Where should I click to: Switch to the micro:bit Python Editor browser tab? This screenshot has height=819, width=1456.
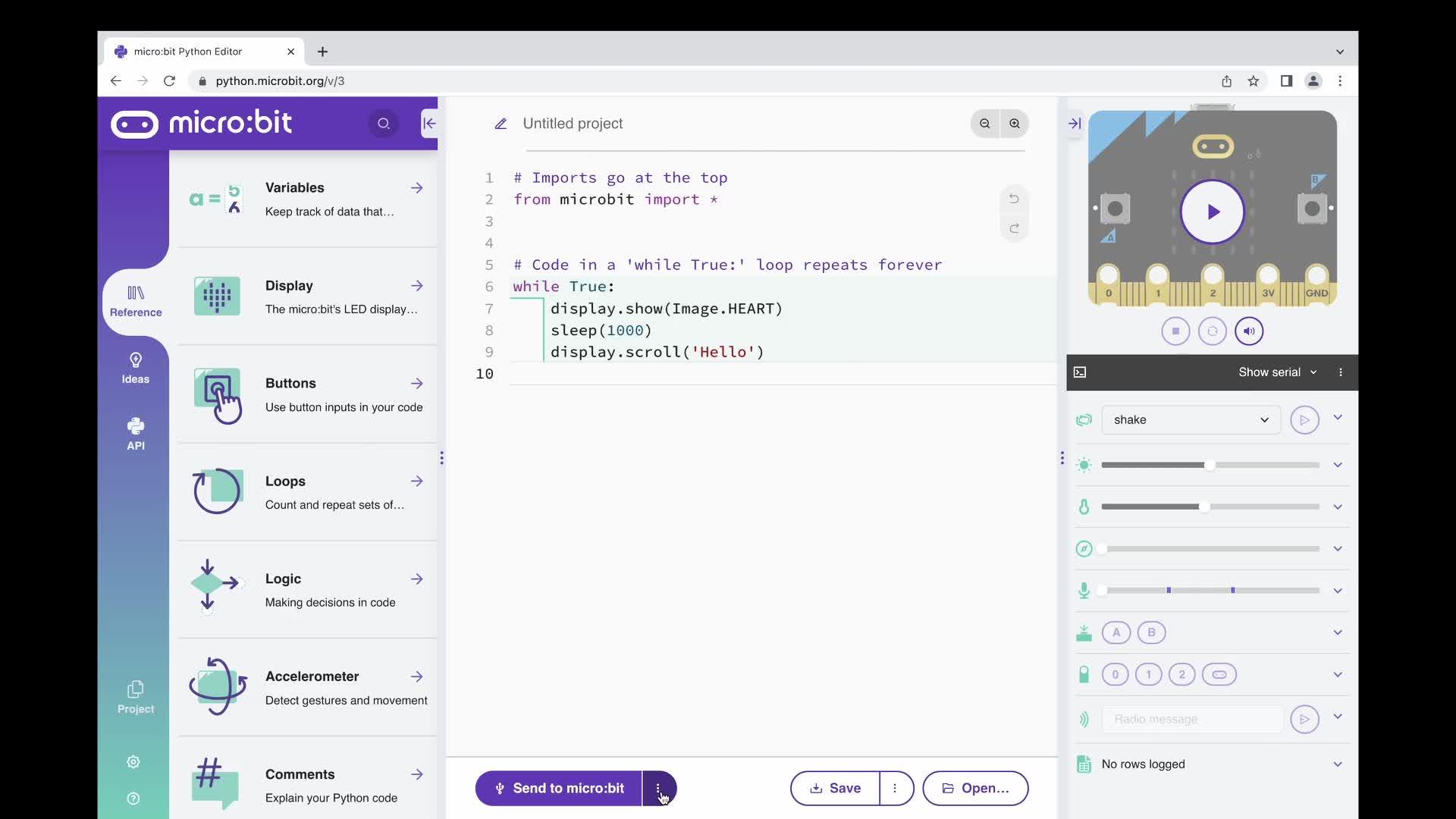click(x=193, y=51)
